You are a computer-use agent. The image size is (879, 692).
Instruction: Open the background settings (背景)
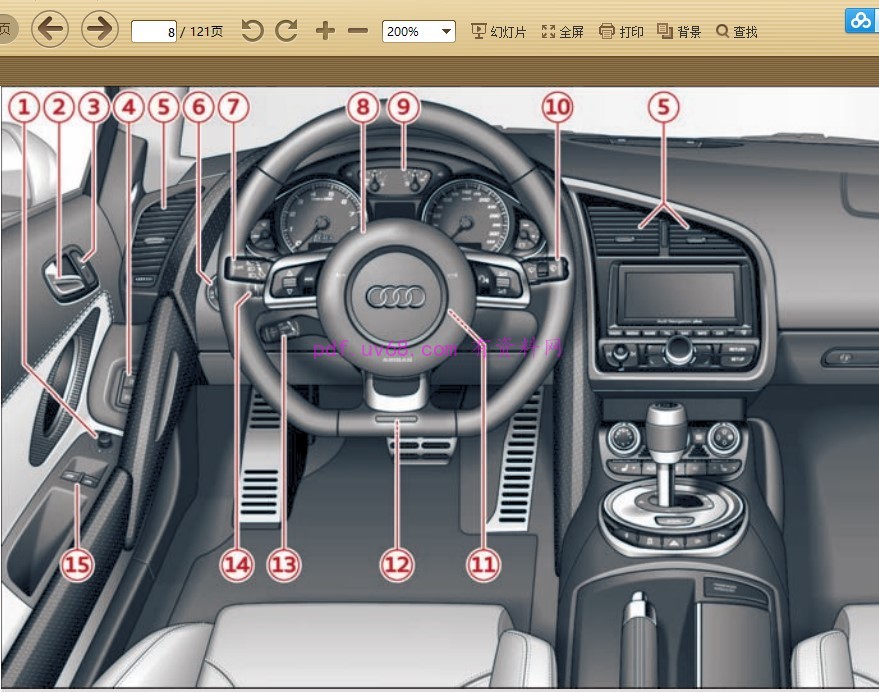click(x=679, y=31)
